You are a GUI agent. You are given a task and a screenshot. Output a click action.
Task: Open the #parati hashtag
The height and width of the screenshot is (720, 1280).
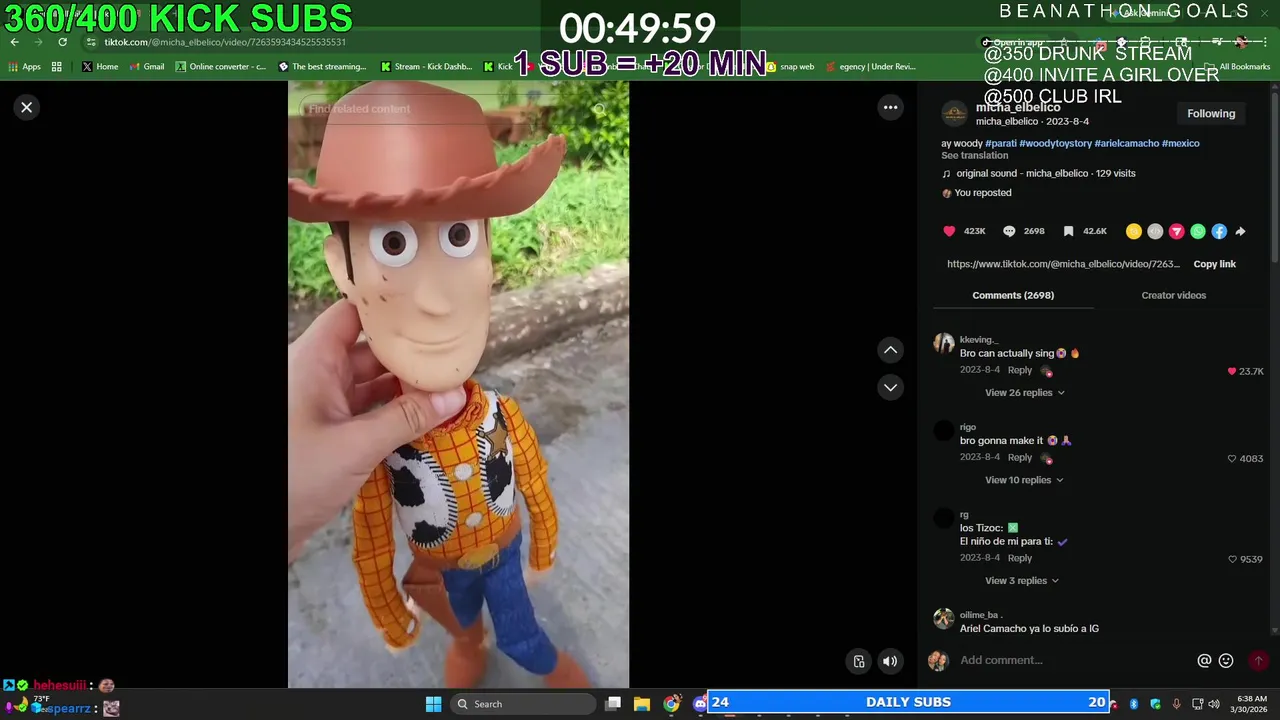[1000, 143]
